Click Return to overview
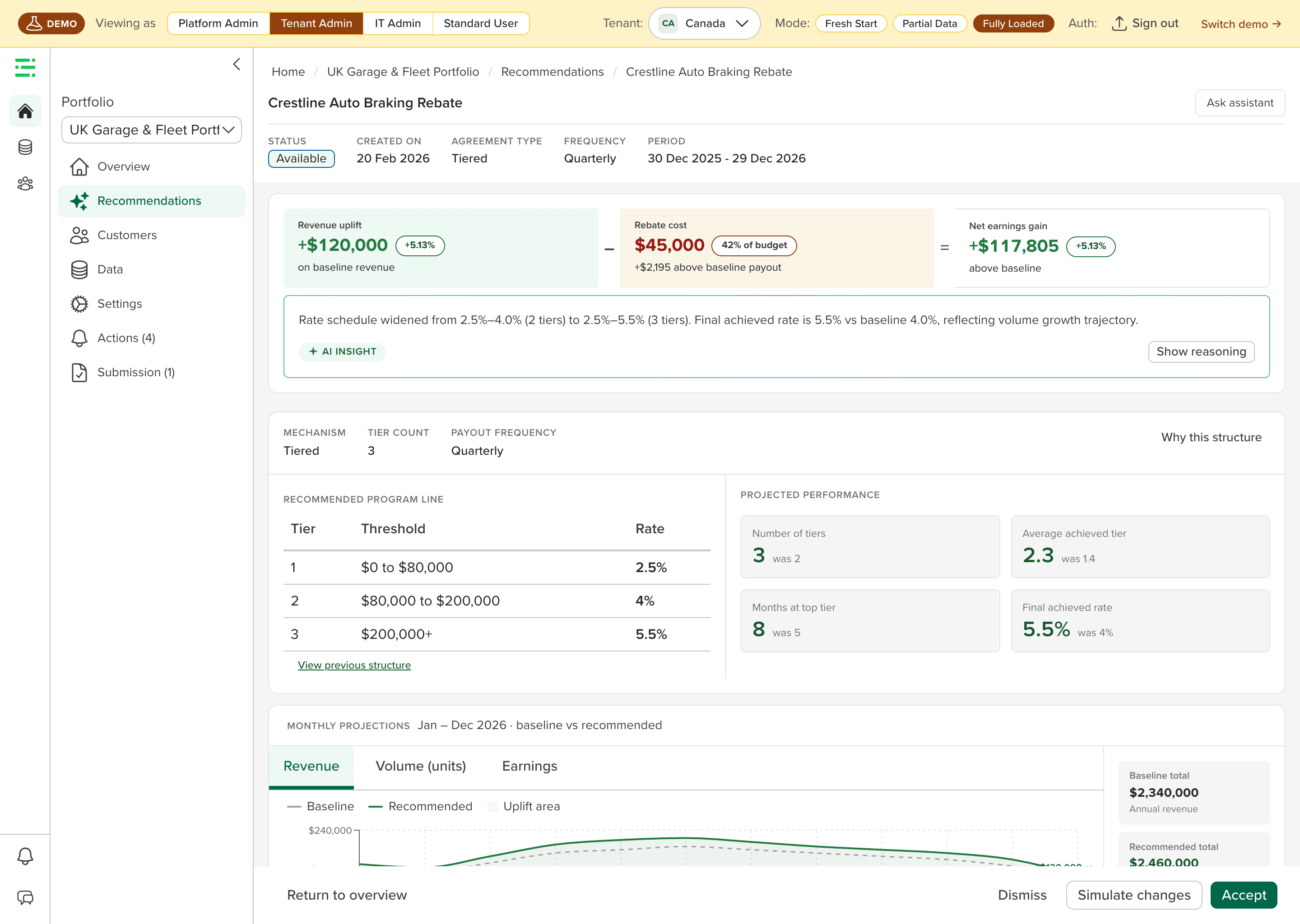 347,895
